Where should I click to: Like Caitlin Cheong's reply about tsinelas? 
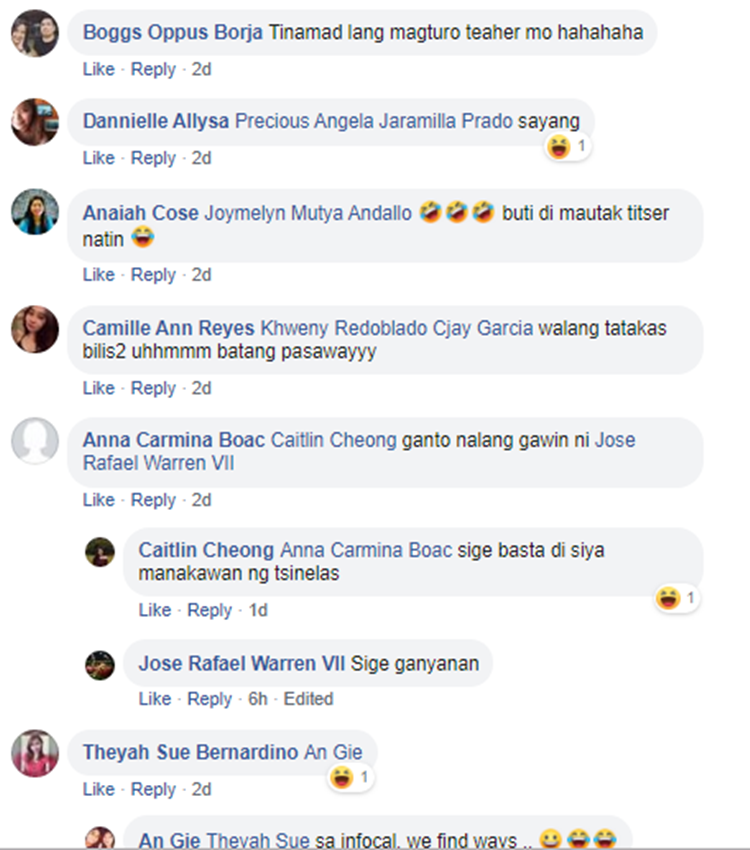coord(155,610)
